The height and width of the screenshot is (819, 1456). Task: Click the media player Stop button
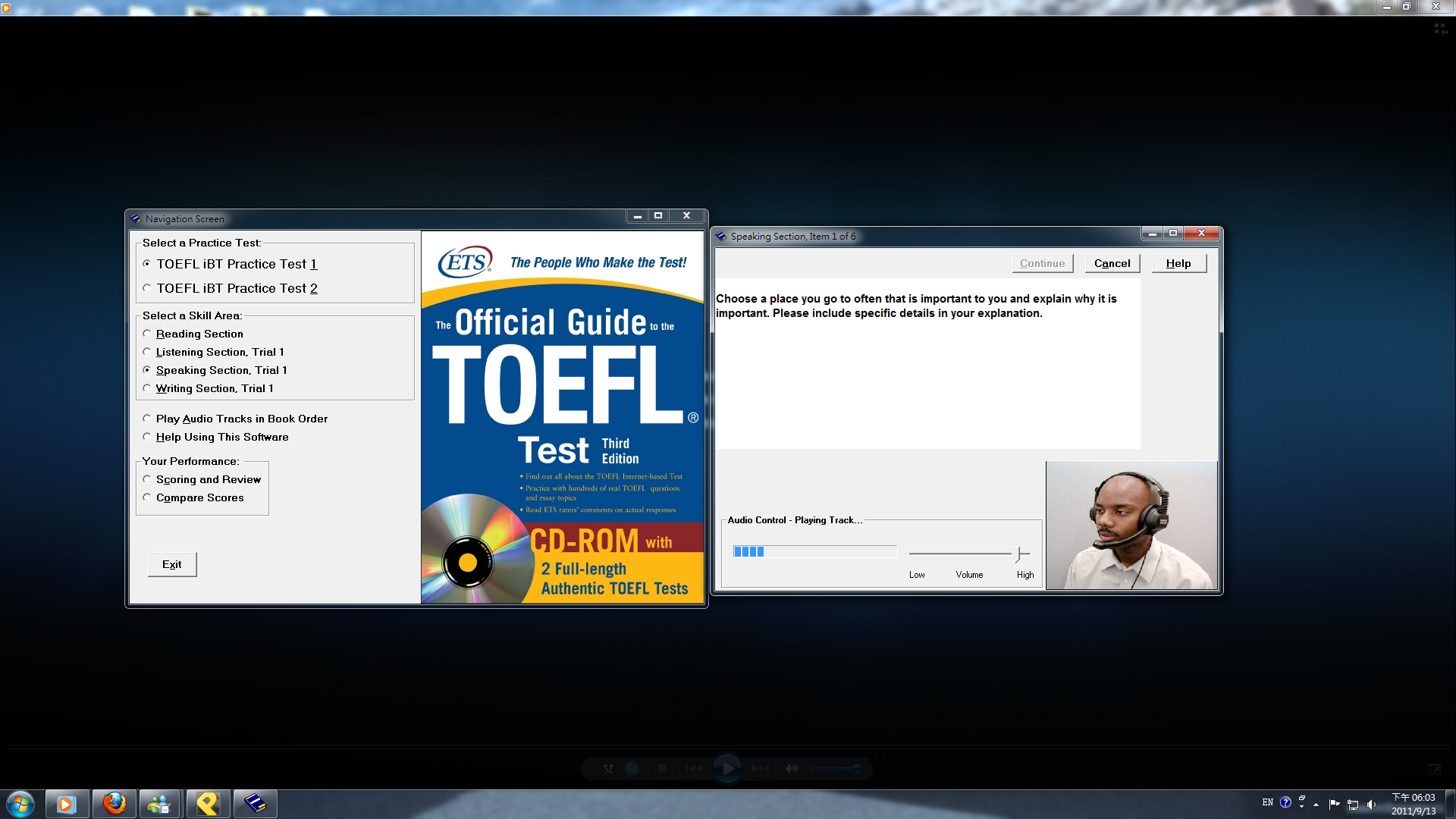[x=662, y=768]
